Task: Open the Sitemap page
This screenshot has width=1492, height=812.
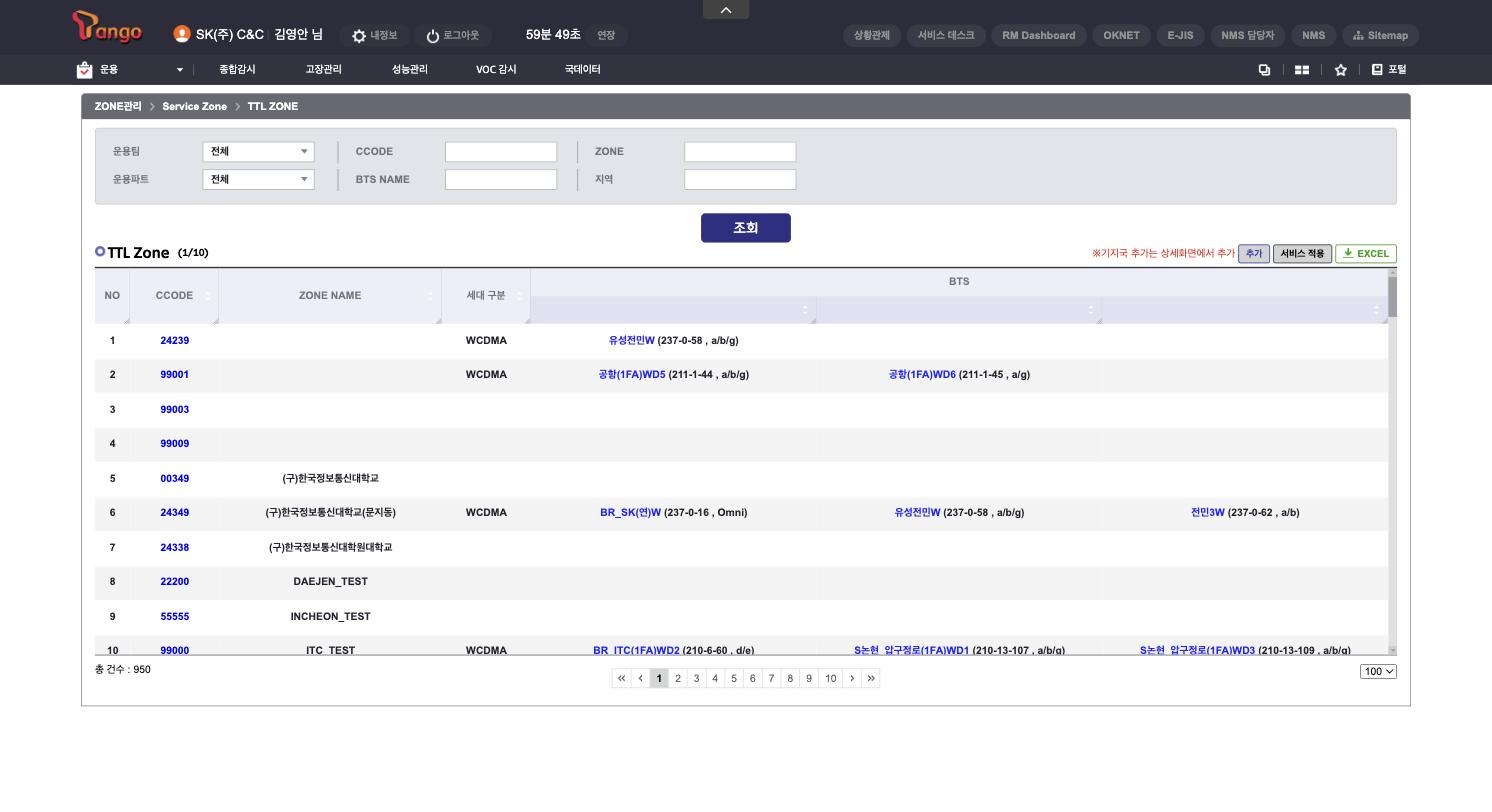Action: coord(1380,35)
